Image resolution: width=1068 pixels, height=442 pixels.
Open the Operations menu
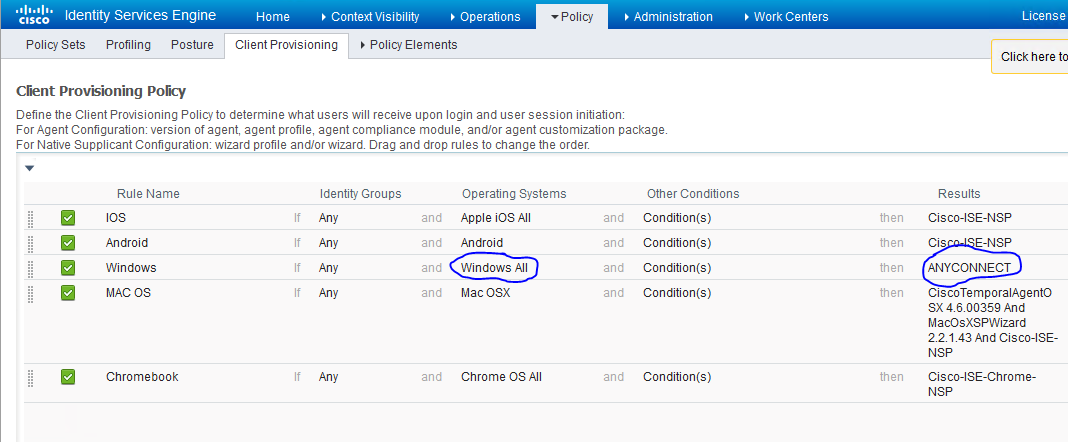click(x=485, y=16)
